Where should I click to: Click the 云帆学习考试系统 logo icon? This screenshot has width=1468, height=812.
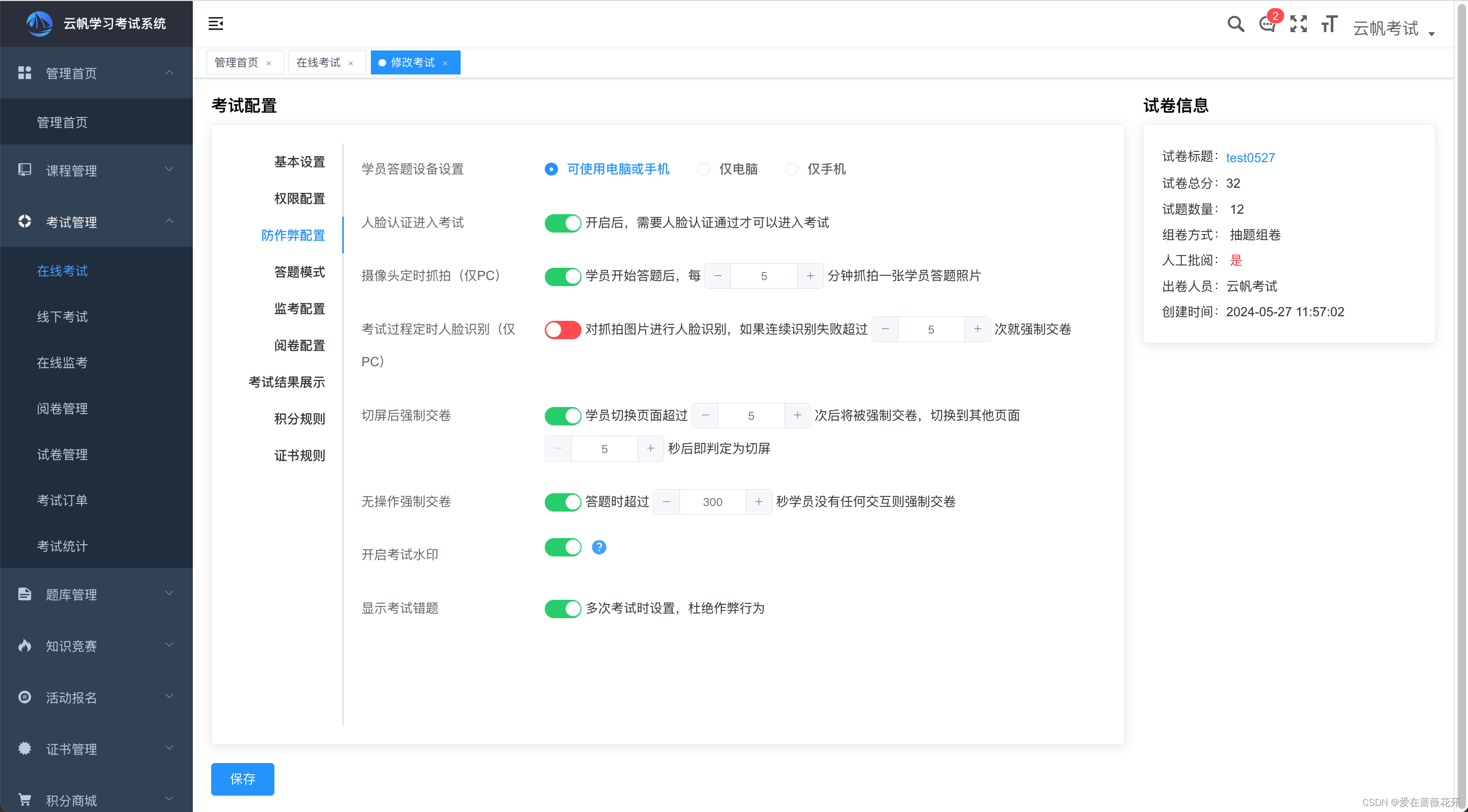pos(39,23)
